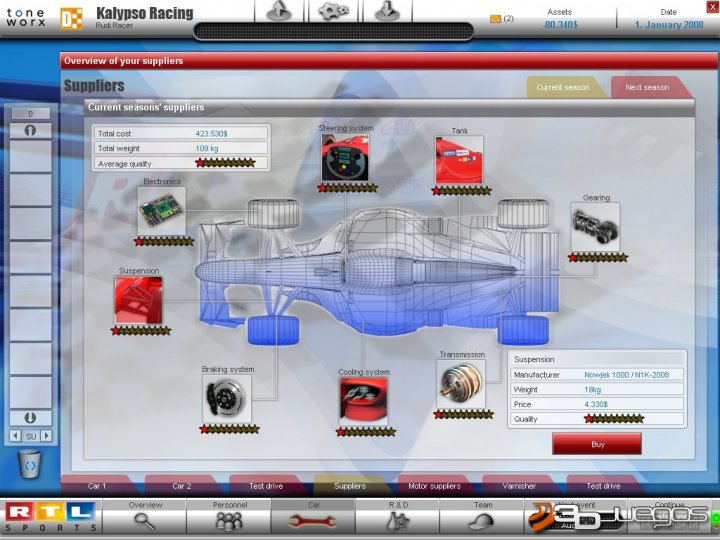Go to the Varnisher tab
The image size is (720, 540).
point(517,486)
